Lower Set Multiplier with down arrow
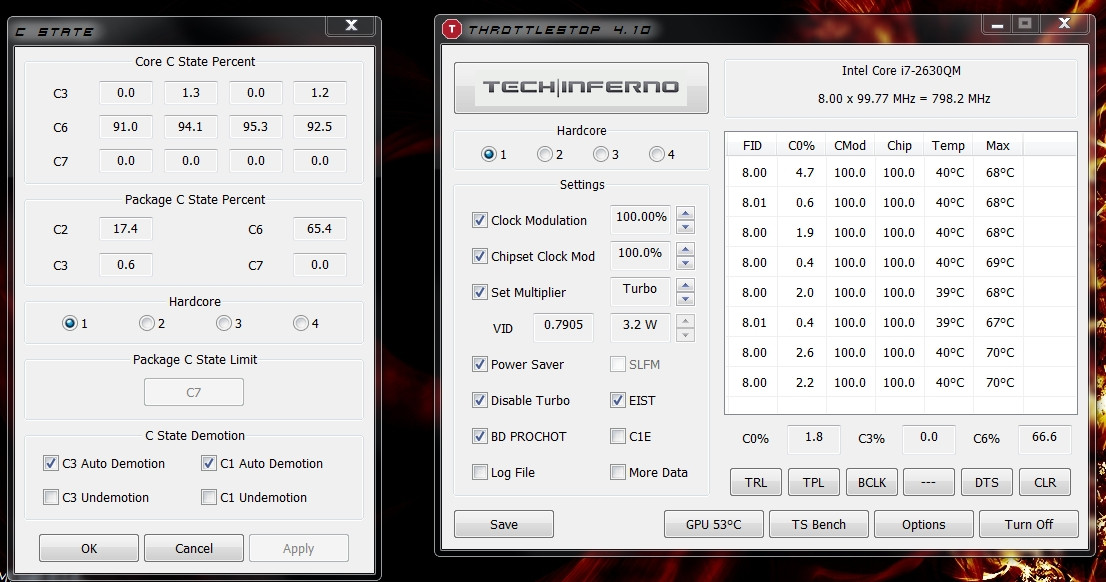Image resolution: width=1106 pixels, height=582 pixels. pyautogui.click(x=685, y=299)
